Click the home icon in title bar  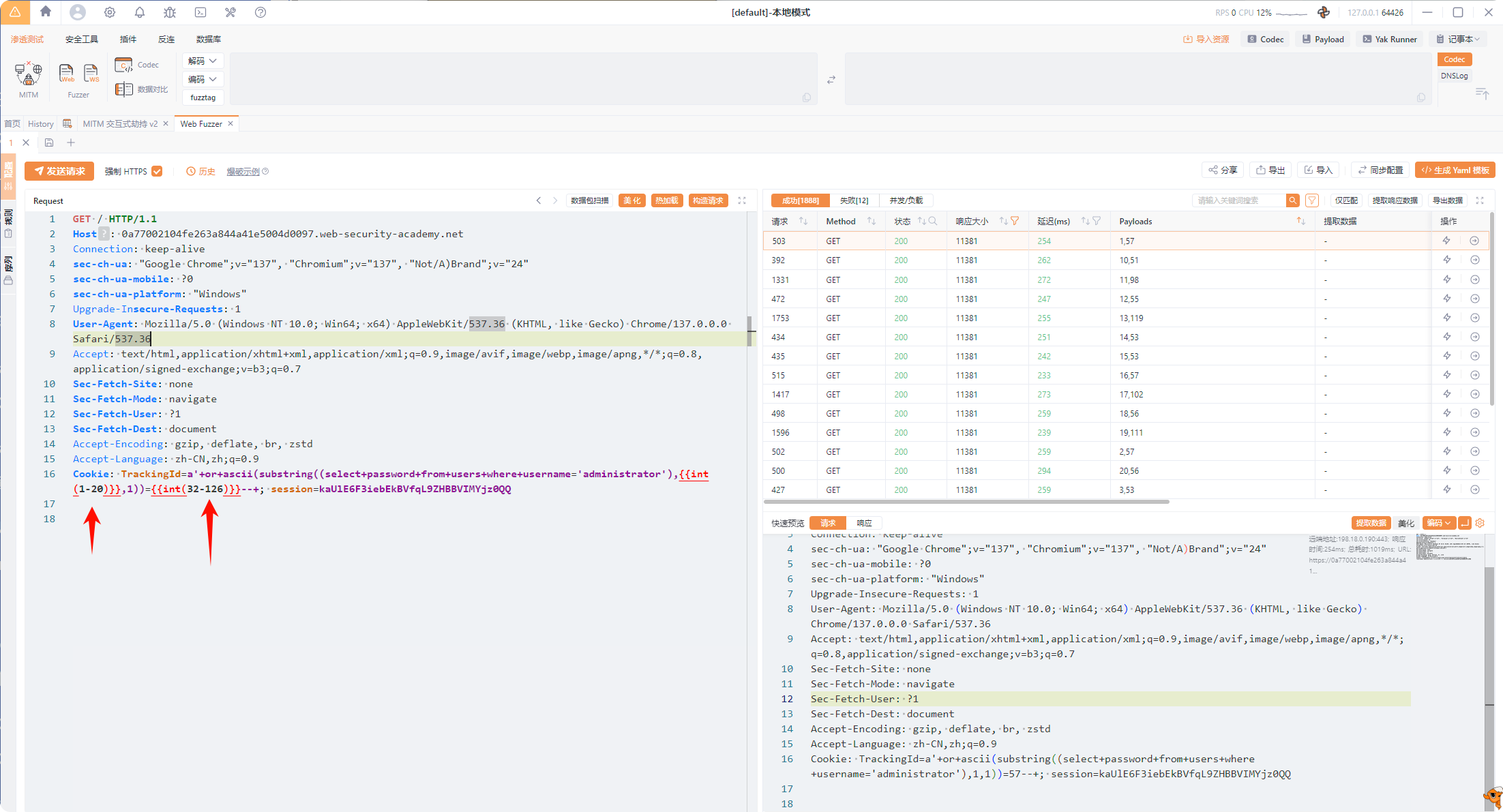click(x=46, y=12)
